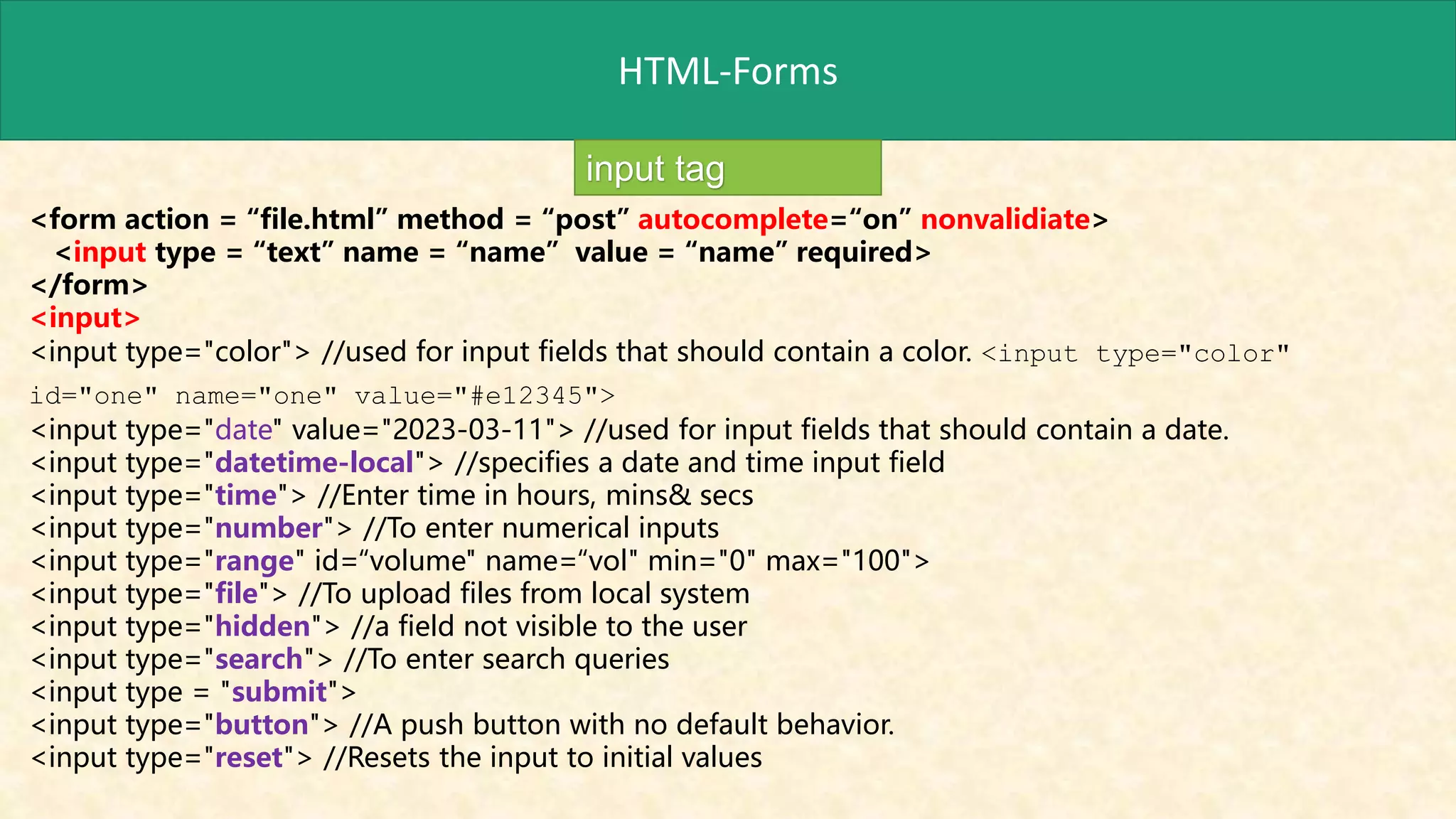Click comment '//a field not visible to the user'
Screen dimensions: 1456x819
[x=549, y=626]
